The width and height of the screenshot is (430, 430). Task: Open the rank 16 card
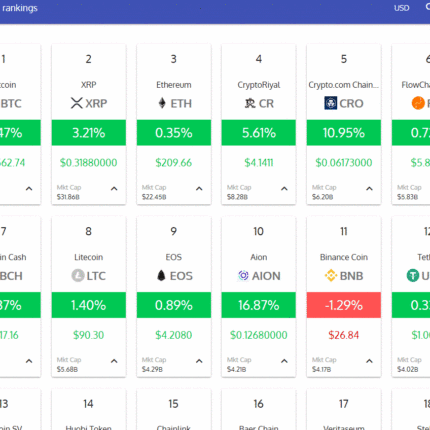pos(259,410)
